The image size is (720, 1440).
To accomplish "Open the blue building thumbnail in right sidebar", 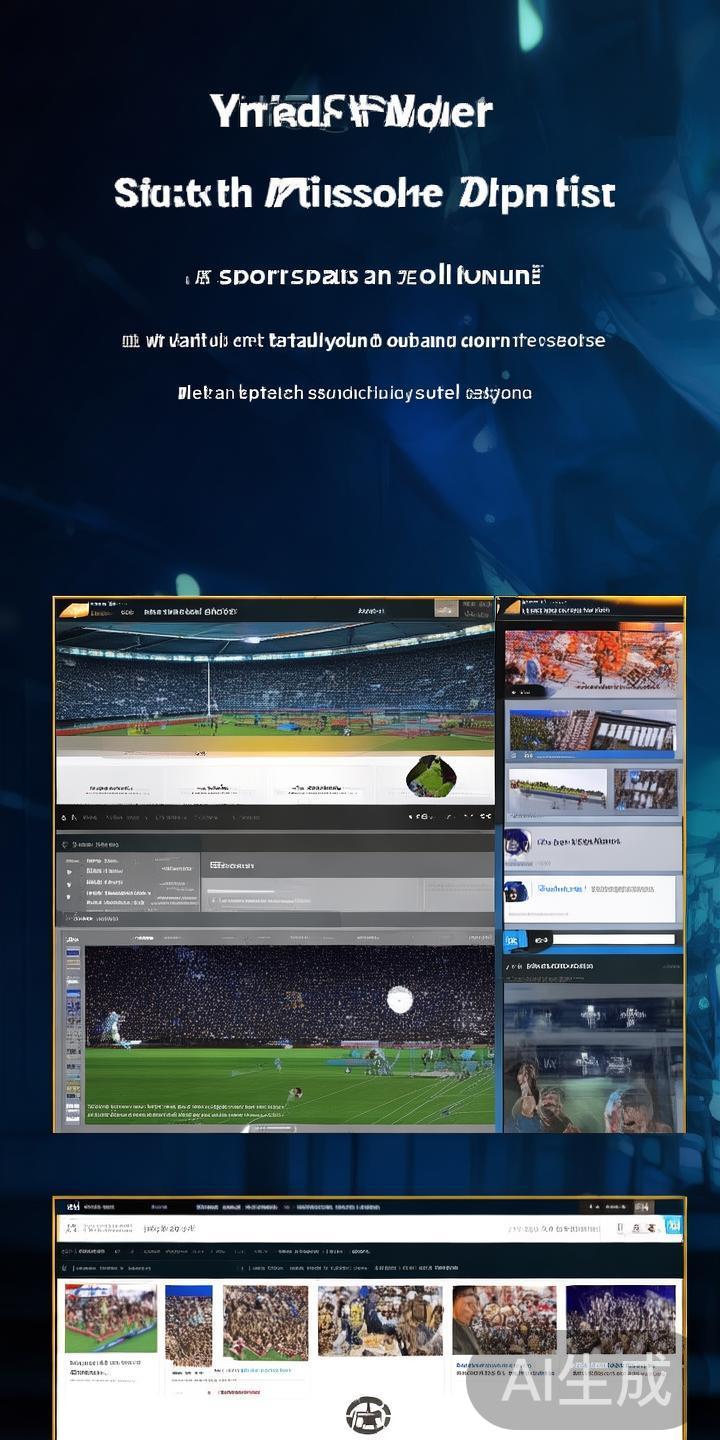I will coord(592,731).
